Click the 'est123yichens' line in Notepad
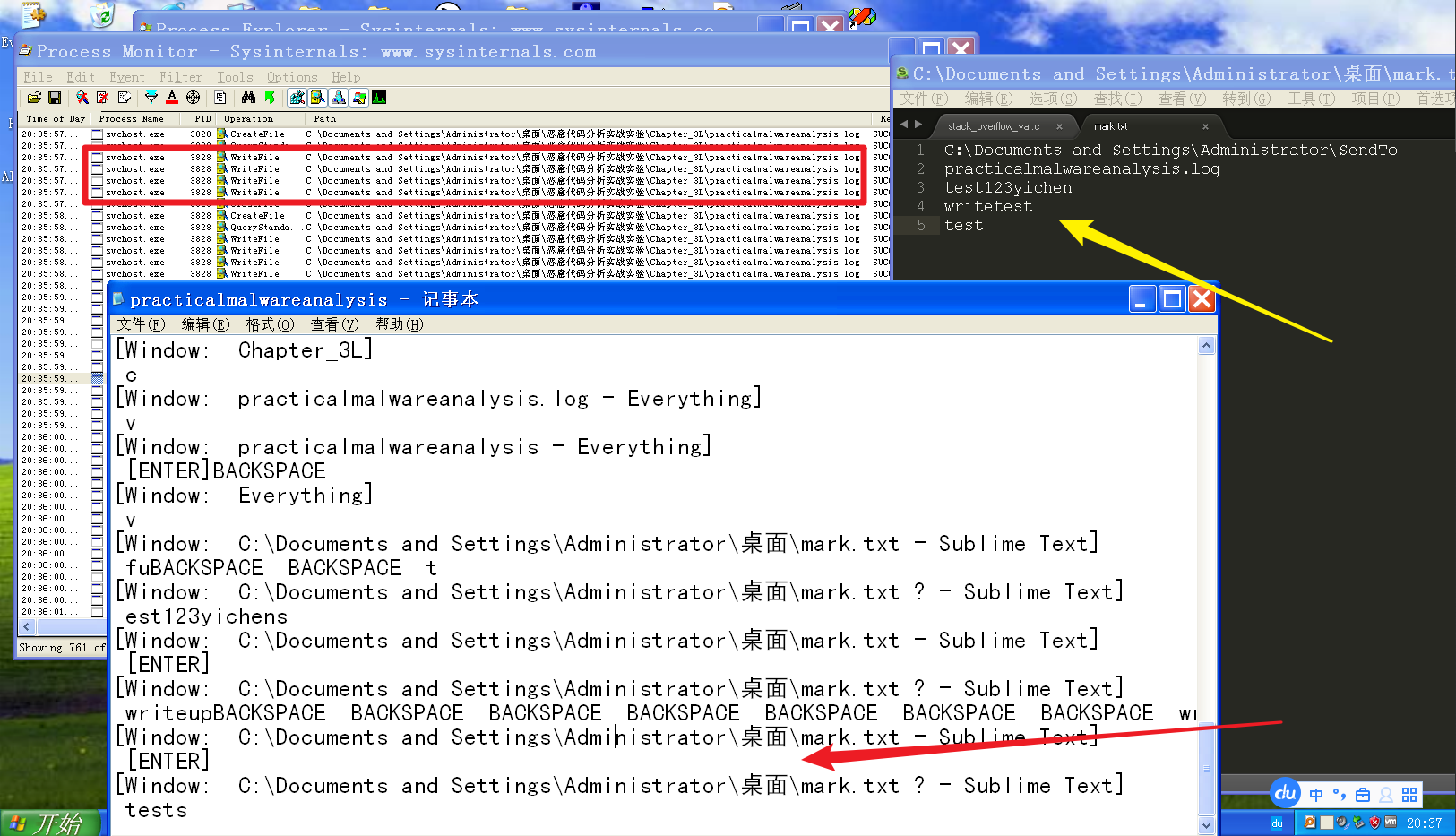1456x836 pixels. (207, 616)
